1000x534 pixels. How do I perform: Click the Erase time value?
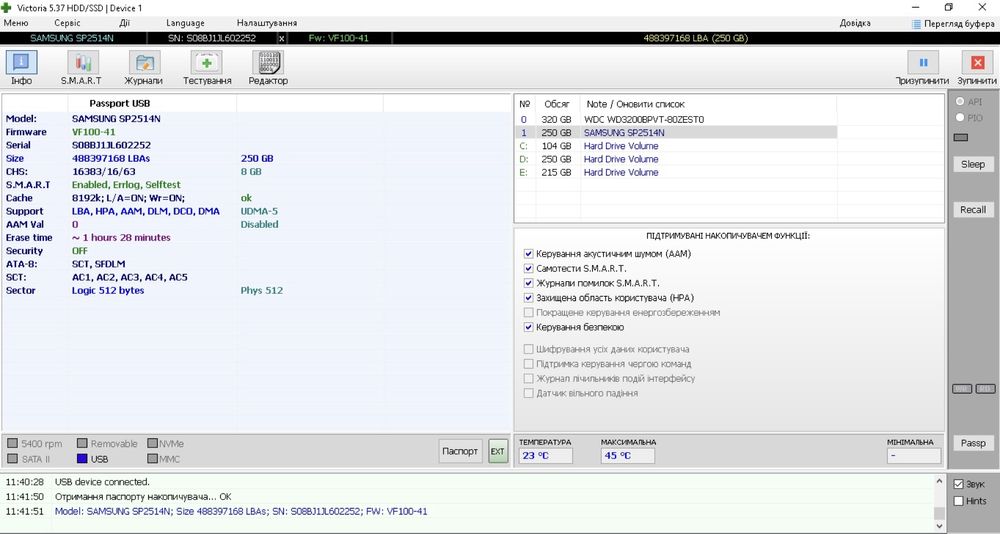pyautogui.click(x=121, y=237)
